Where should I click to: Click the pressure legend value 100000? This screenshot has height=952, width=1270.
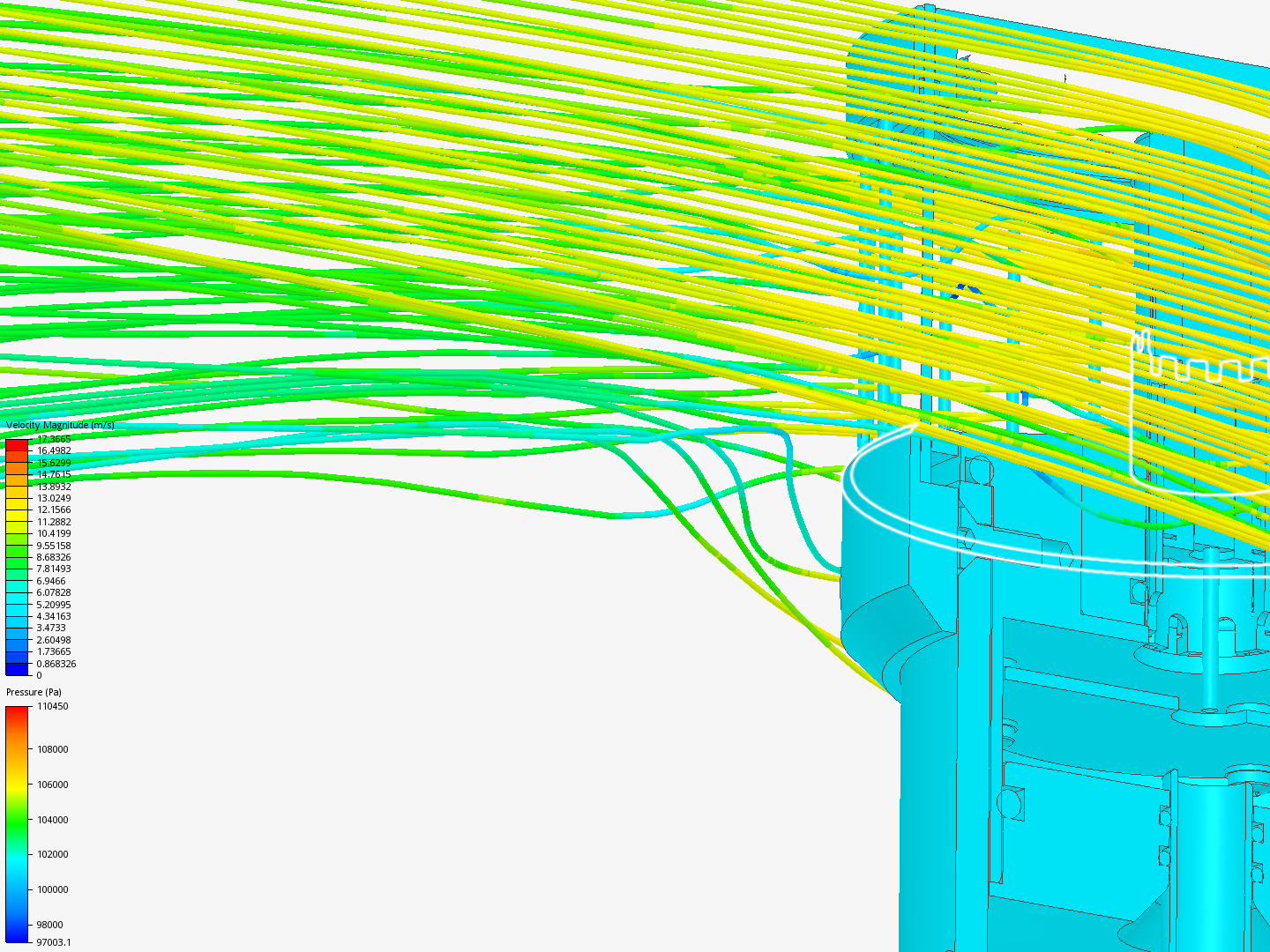pyautogui.click(x=52, y=889)
